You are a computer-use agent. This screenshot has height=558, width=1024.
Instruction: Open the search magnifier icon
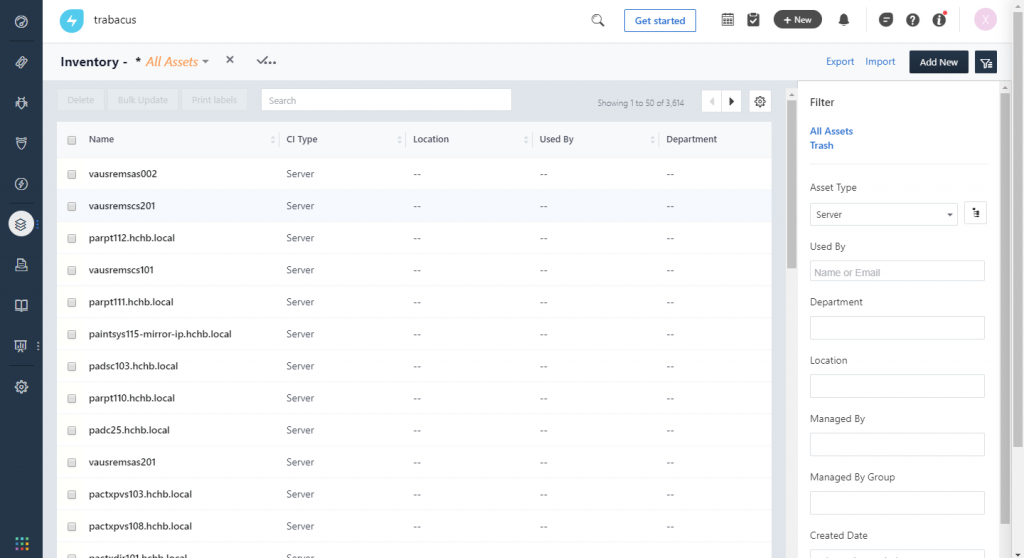tap(598, 20)
